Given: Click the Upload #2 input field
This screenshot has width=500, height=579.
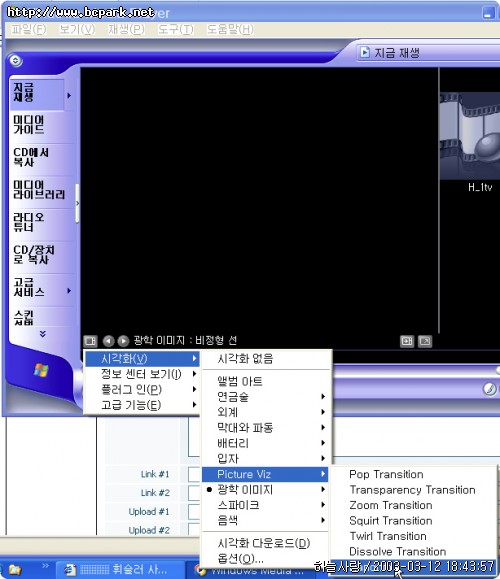Looking at the screenshot, I should pyautogui.click(x=195, y=530).
